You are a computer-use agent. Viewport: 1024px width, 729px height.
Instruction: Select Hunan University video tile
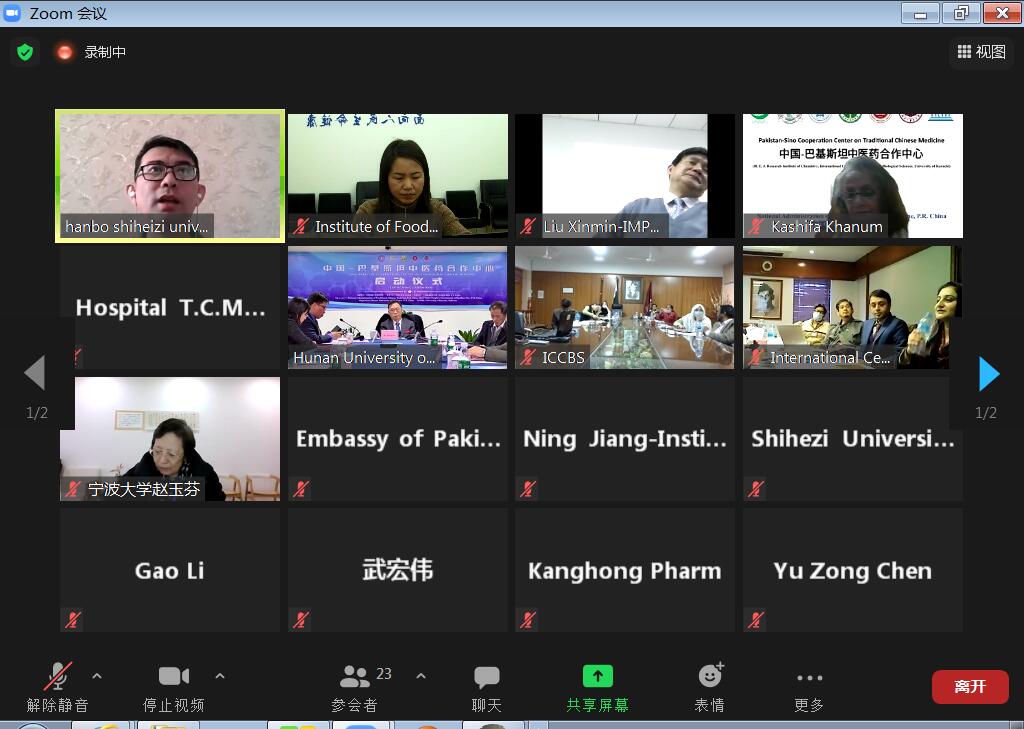click(398, 308)
